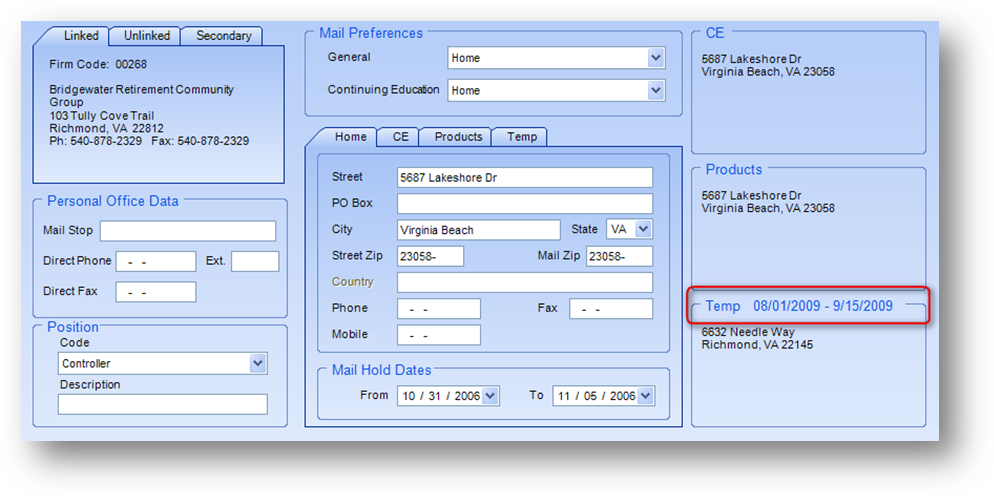
Task: Open the Mail Hold To date picker
Action: pos(645,396)
